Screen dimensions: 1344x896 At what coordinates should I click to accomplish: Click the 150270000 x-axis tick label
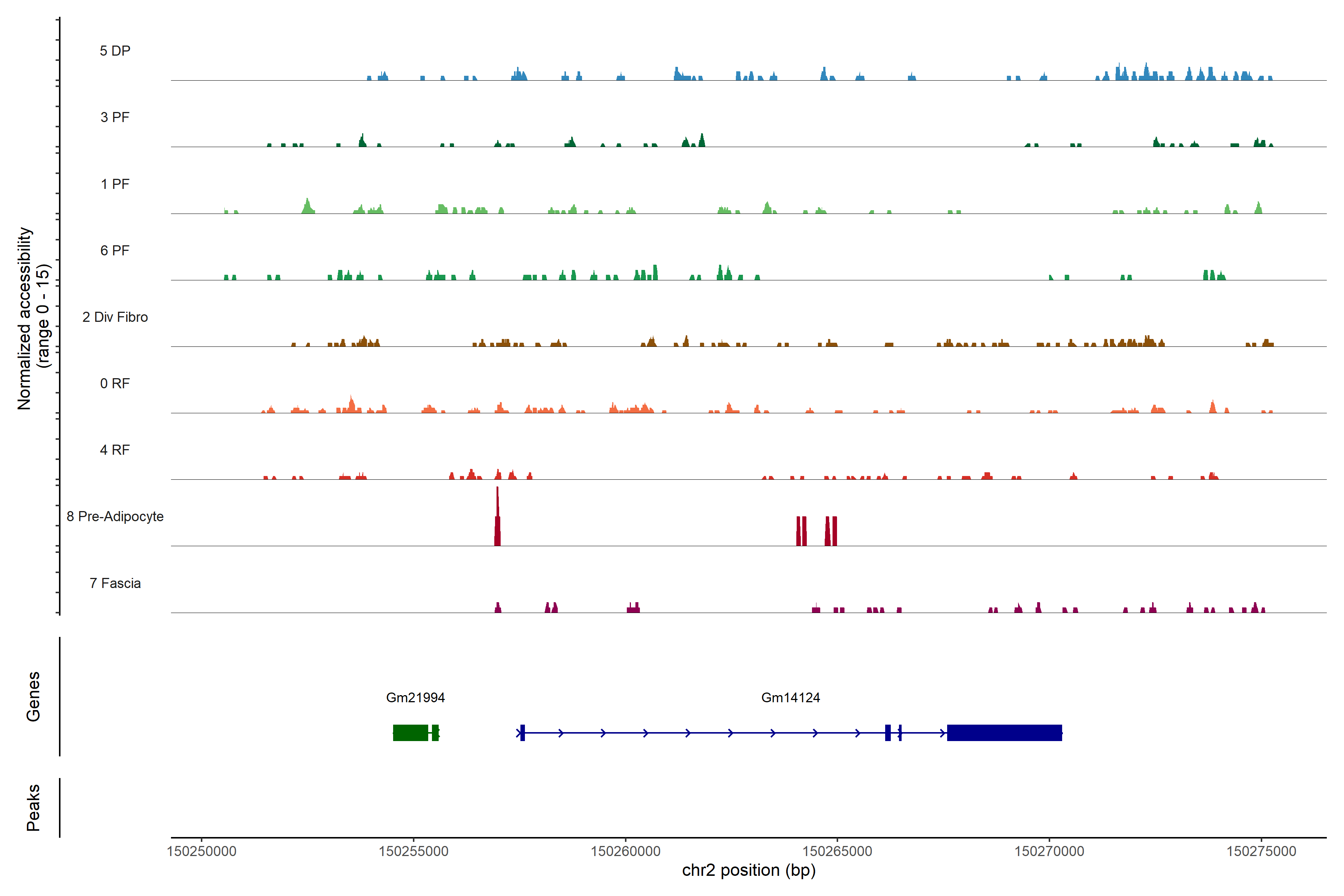(x=1049, y=852)
